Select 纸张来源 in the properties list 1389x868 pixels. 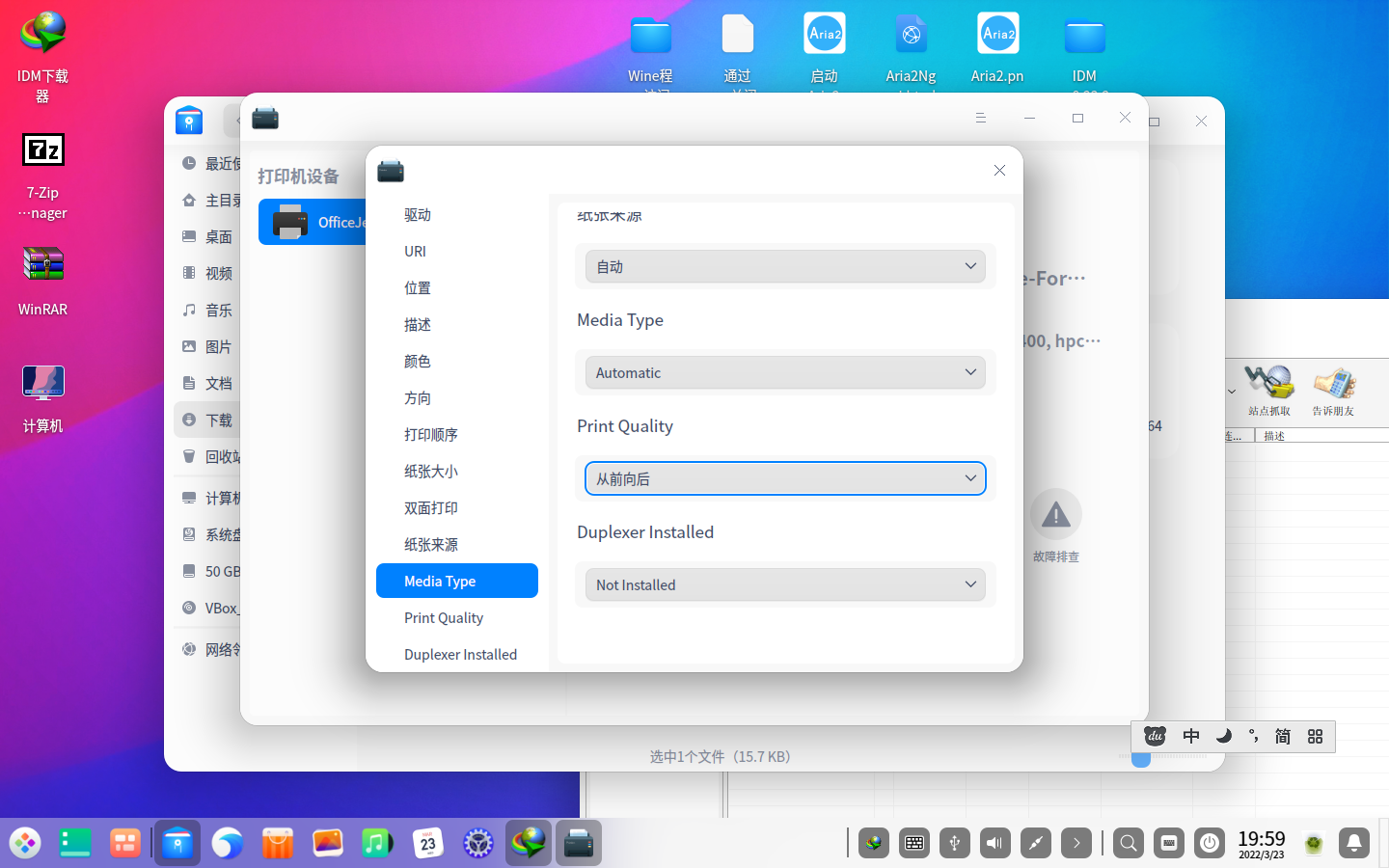tap(457, 545)
